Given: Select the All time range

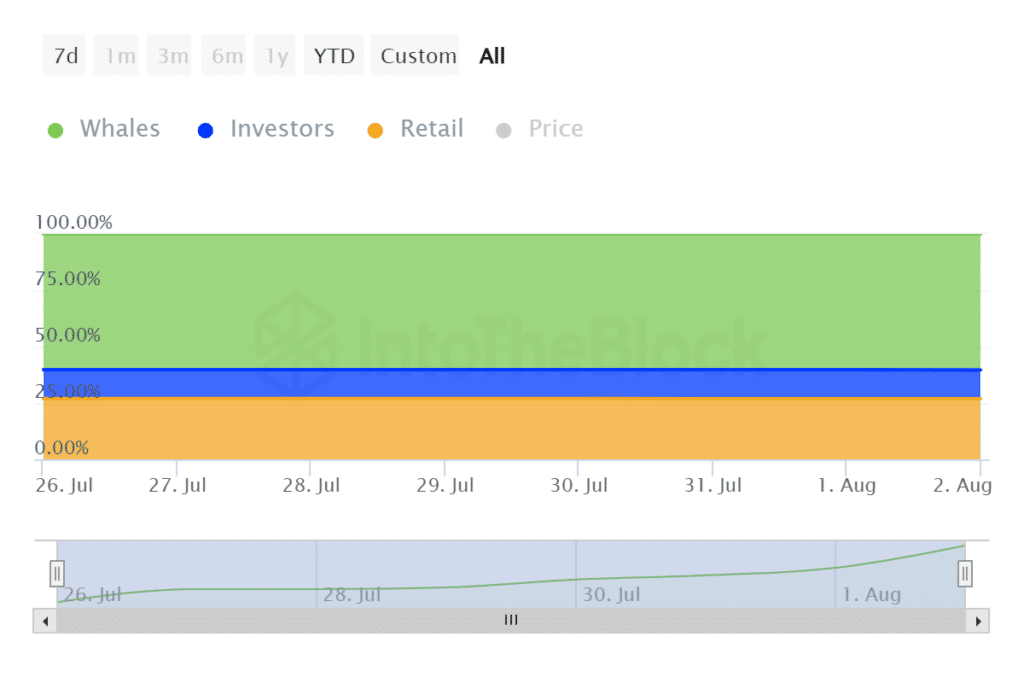Looking at the screenshot, I should pos(492,56).
